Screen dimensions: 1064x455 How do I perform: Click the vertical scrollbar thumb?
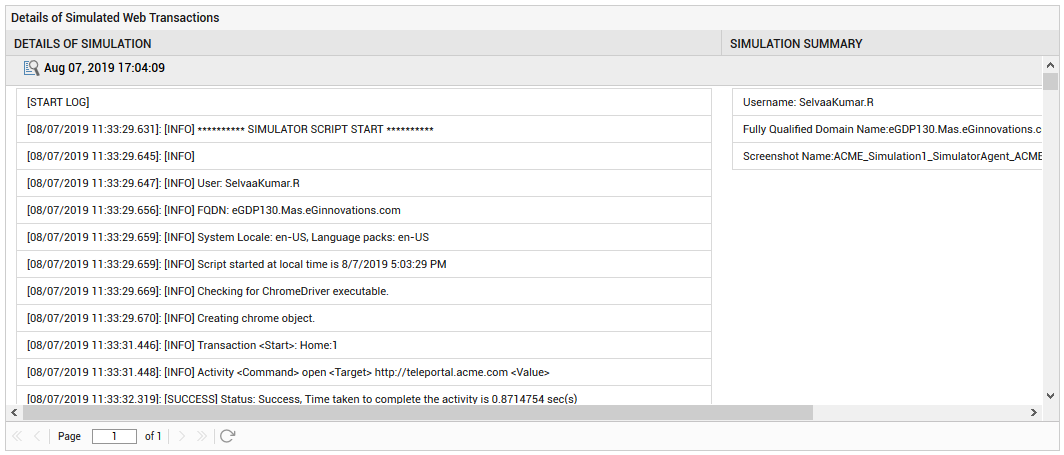coord(1050,81)
